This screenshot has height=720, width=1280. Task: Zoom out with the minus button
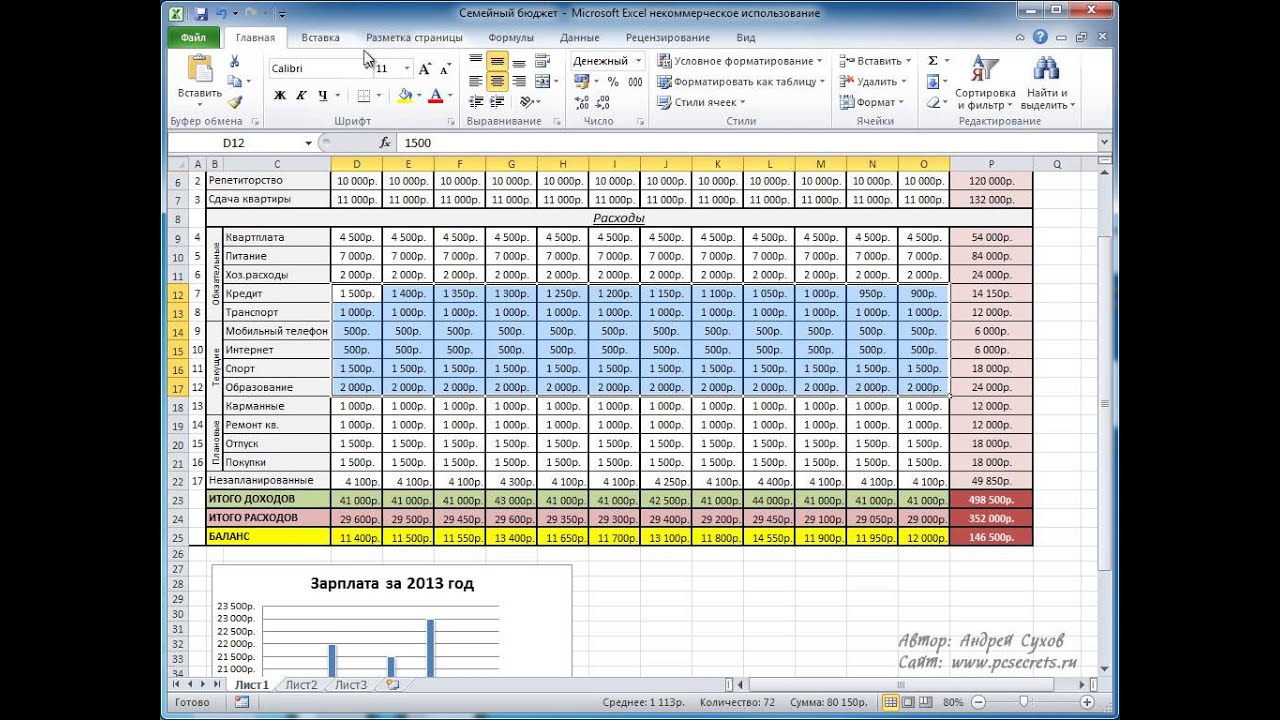tap(979, 702)
